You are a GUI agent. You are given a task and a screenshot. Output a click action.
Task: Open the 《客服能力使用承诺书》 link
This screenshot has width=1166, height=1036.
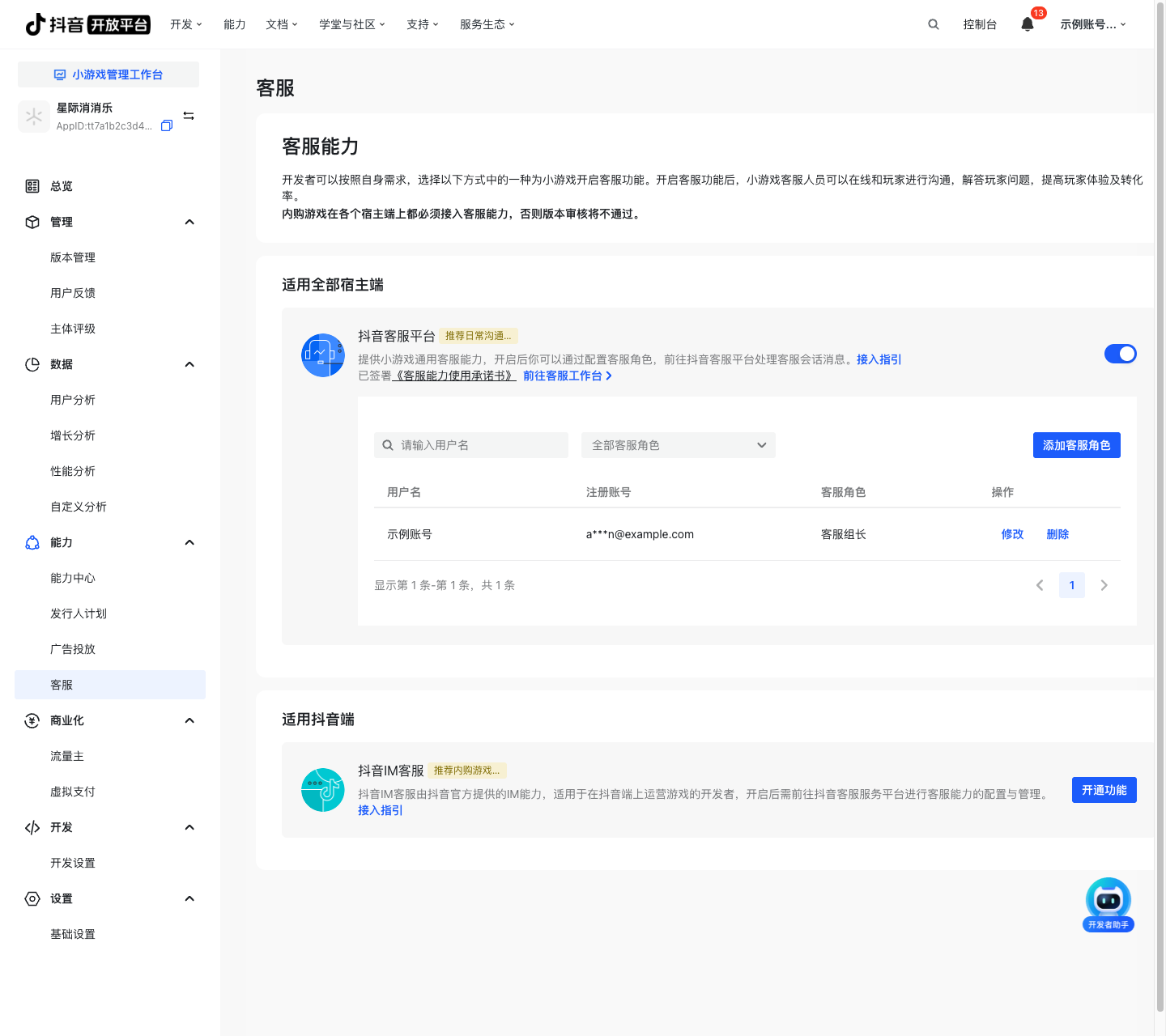click(454, 376)
